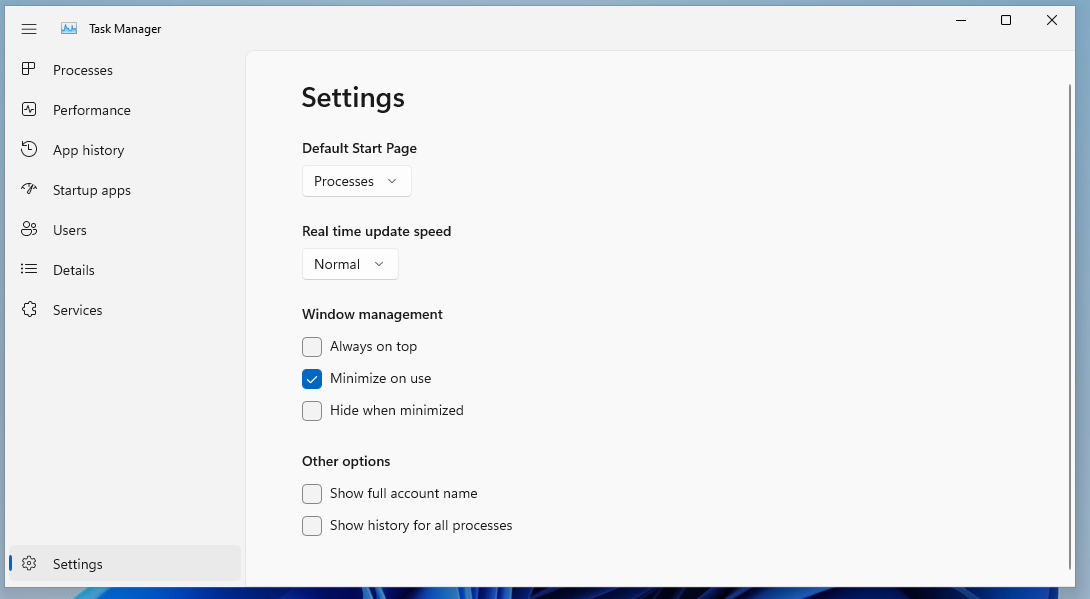Click the Services puzzle-piece icon
This screenshot has height=599, width=1090.
pos(29,310)
